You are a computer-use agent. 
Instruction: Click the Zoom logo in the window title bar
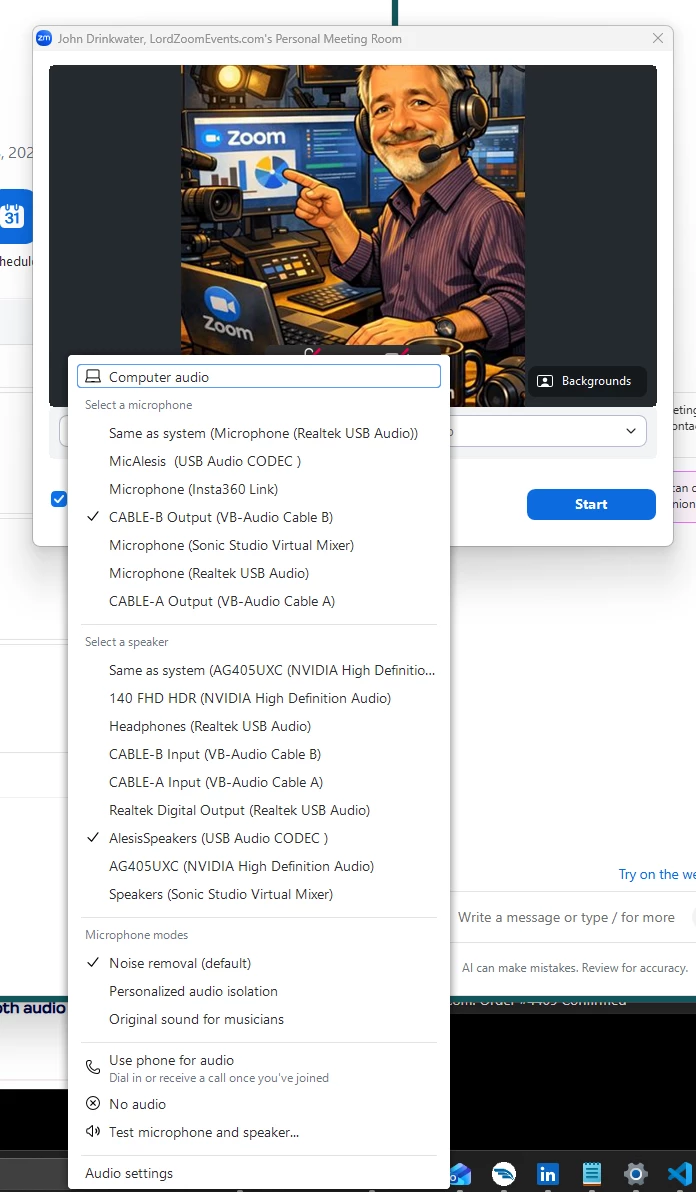coord(44,38)
